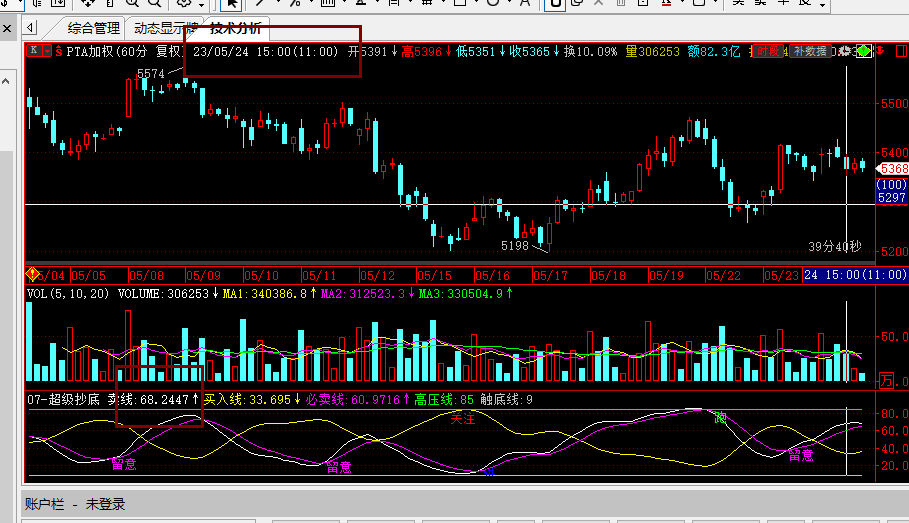Toggle the magnet snap tool in the toolbar
The width and height of the screenshot is (909, 523).
coord(555,3)
